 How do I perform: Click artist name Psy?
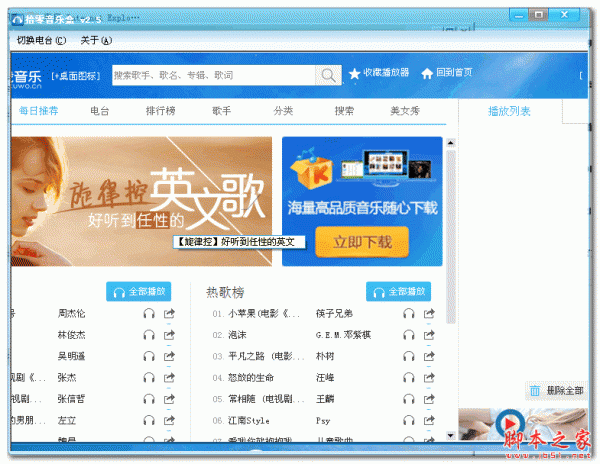323,421
